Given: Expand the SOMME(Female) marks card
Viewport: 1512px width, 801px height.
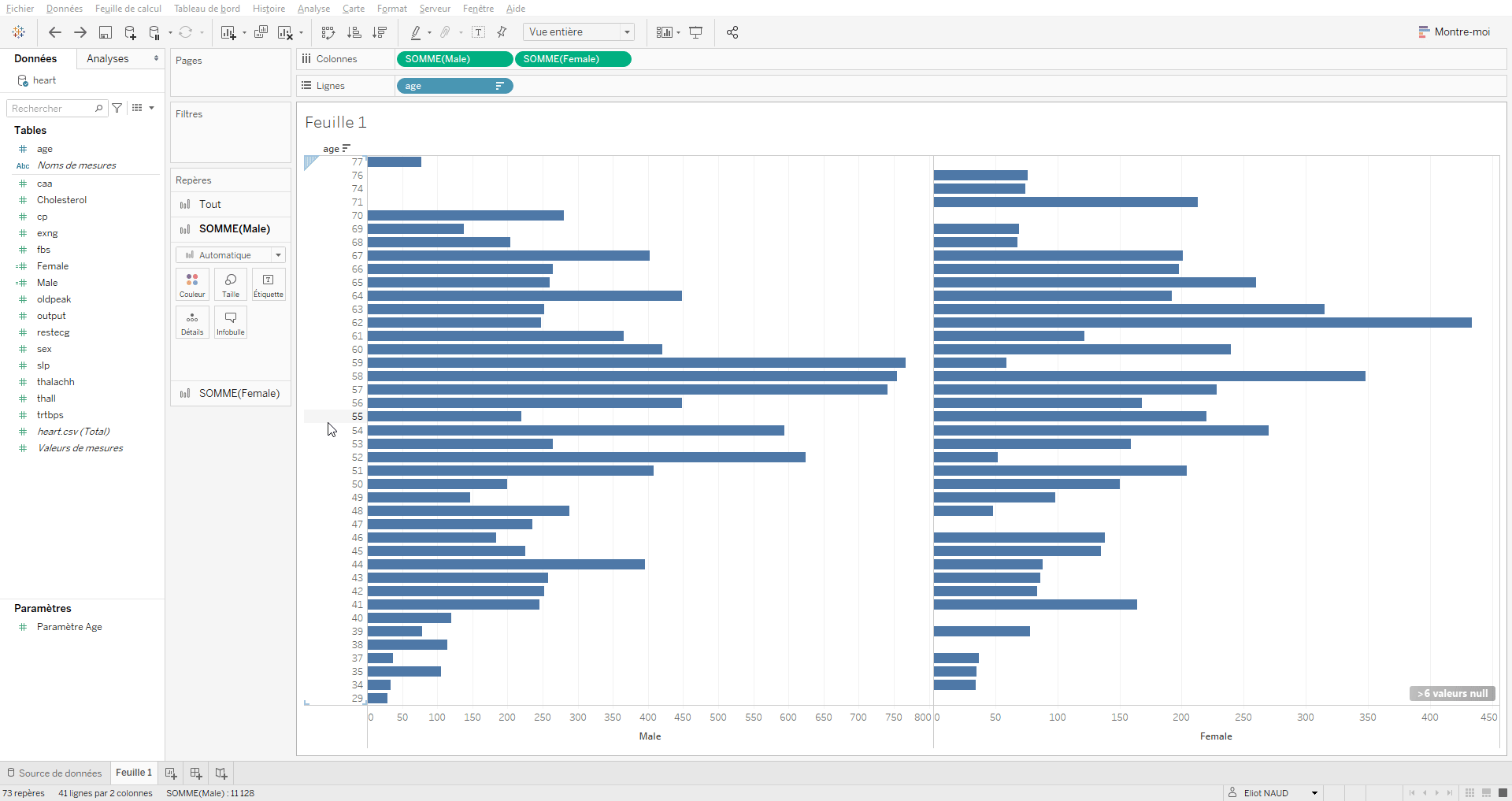Looking at the screenshot, I should pos(231,393).
